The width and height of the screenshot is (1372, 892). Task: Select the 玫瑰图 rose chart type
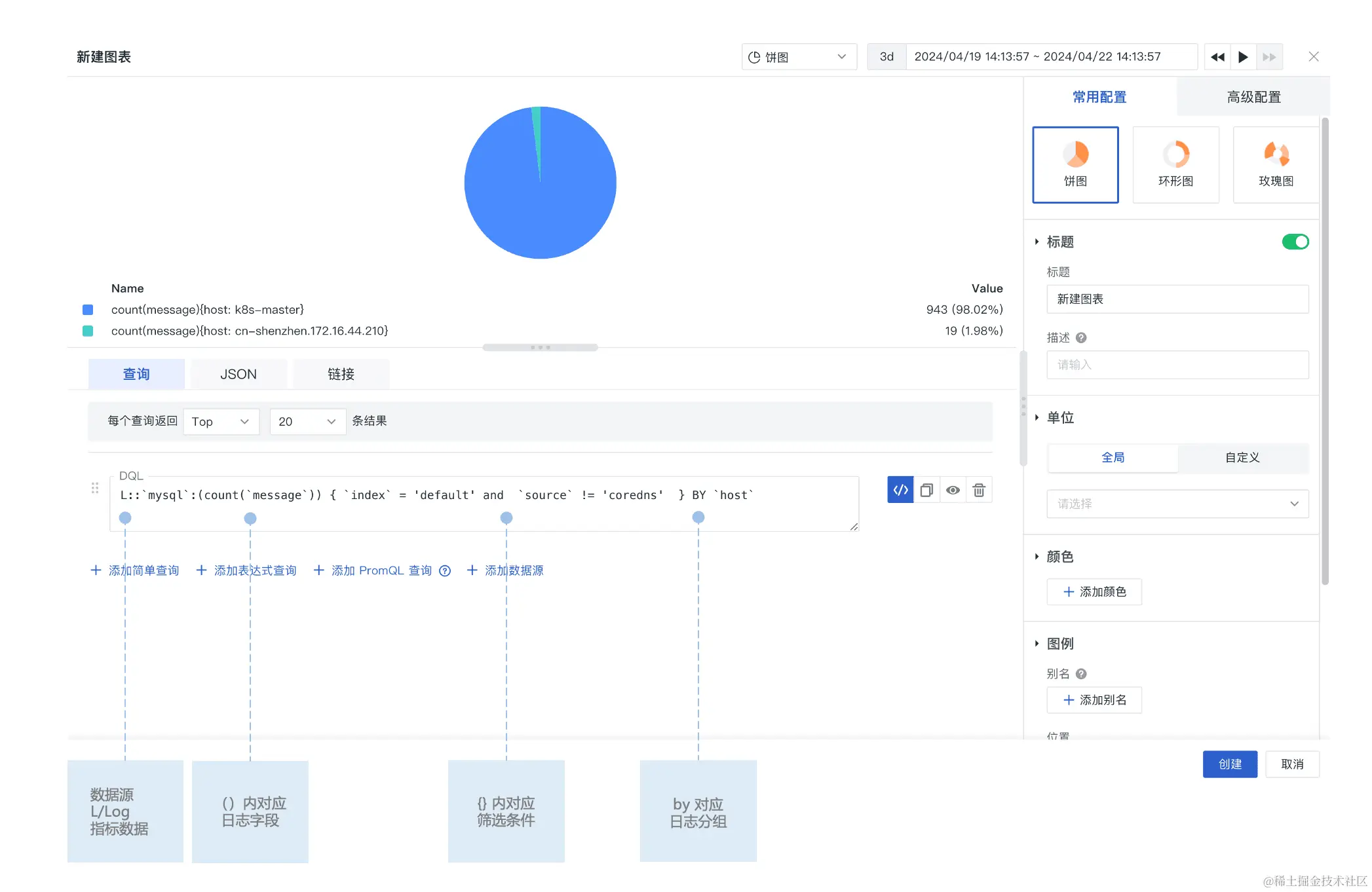1275,164
